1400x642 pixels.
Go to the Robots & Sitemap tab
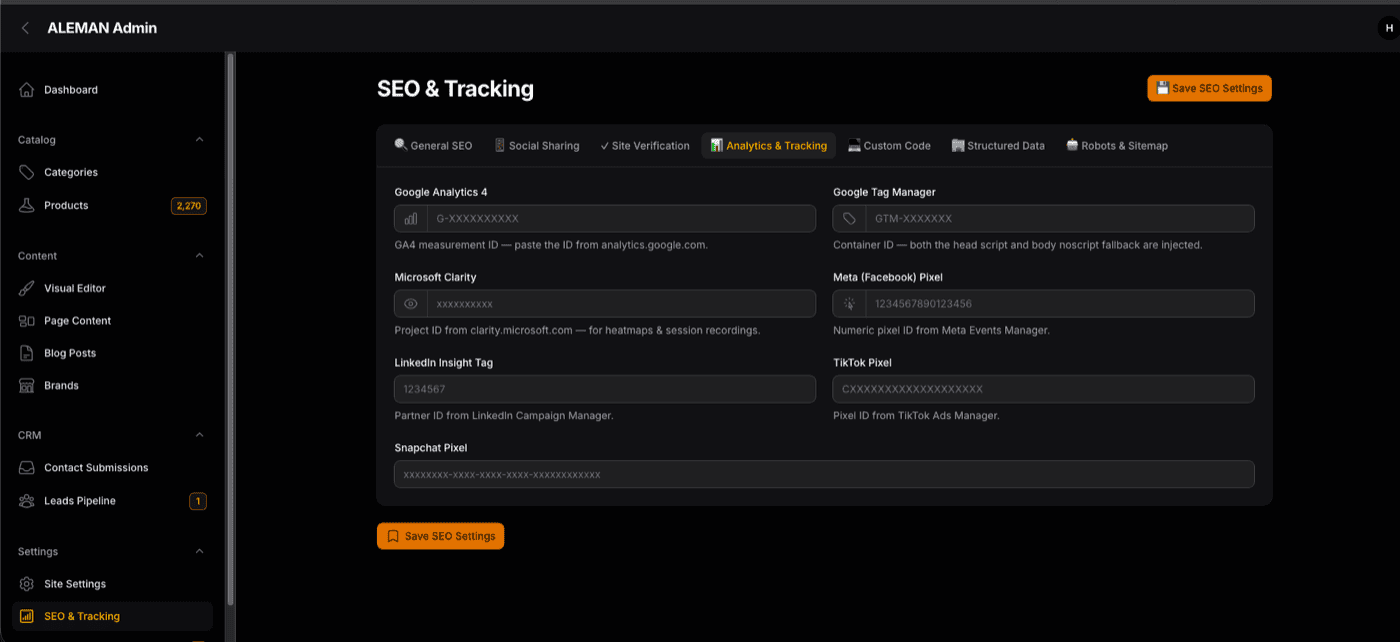click(x=1117, y=146)
